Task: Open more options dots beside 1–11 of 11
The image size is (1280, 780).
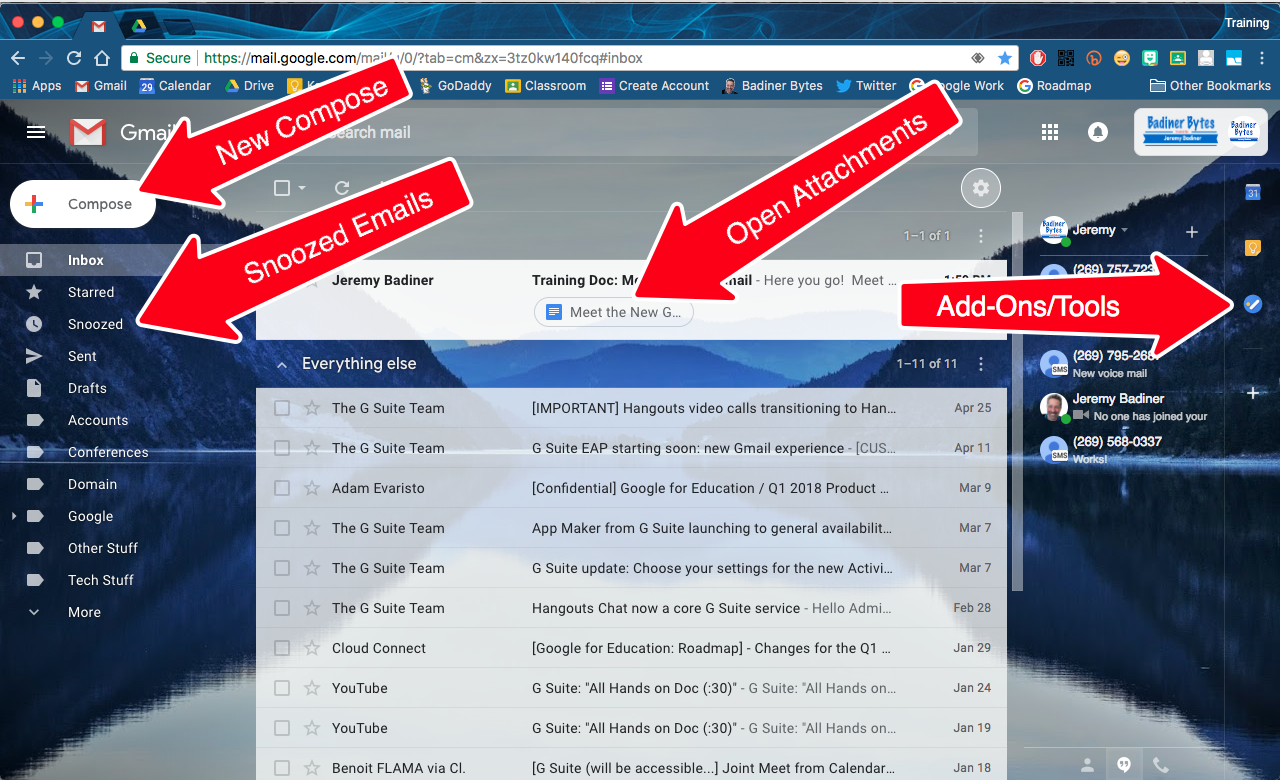Action: (x=981, y=364)
